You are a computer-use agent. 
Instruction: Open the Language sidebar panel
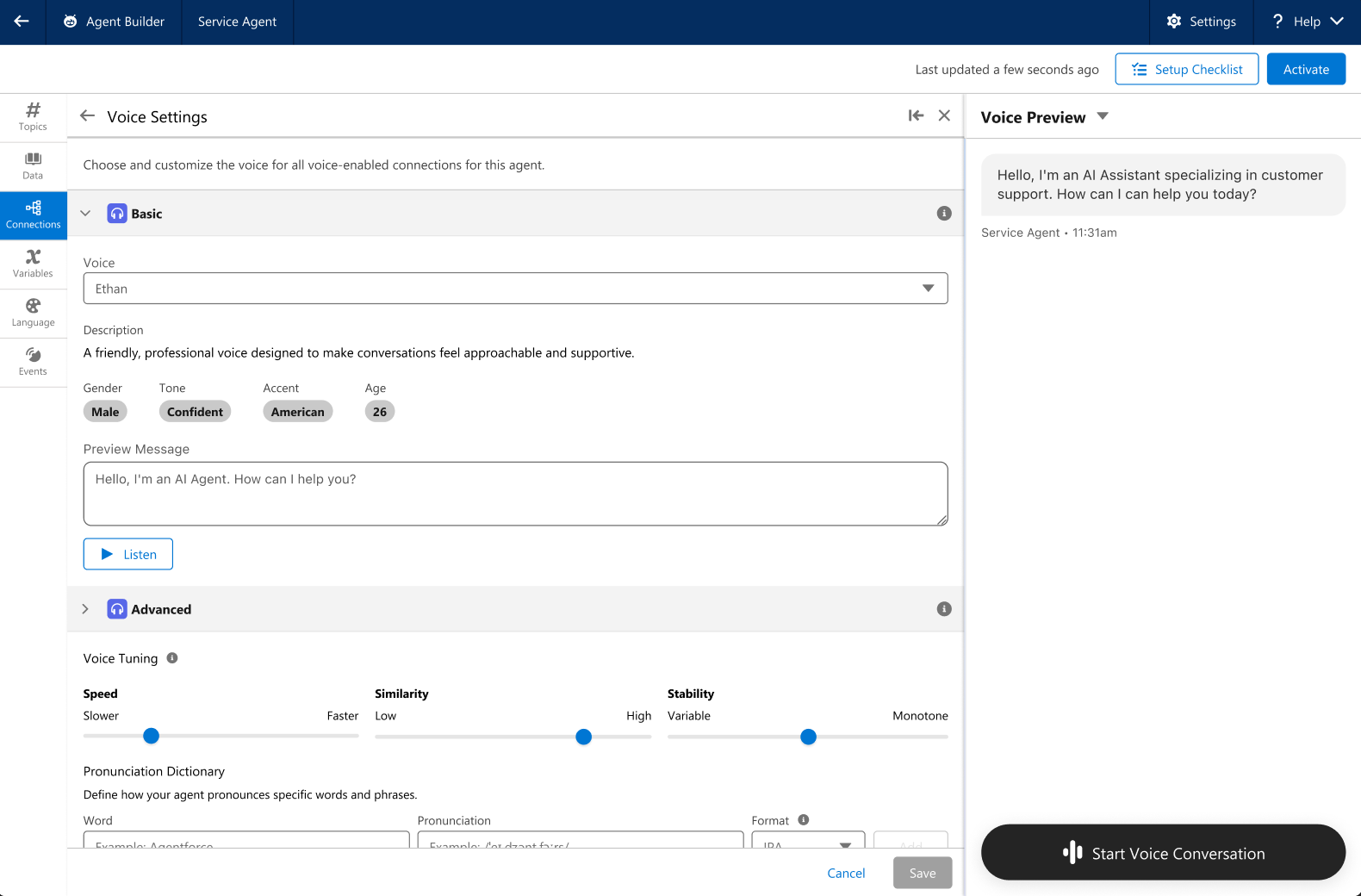click(33, 313)
